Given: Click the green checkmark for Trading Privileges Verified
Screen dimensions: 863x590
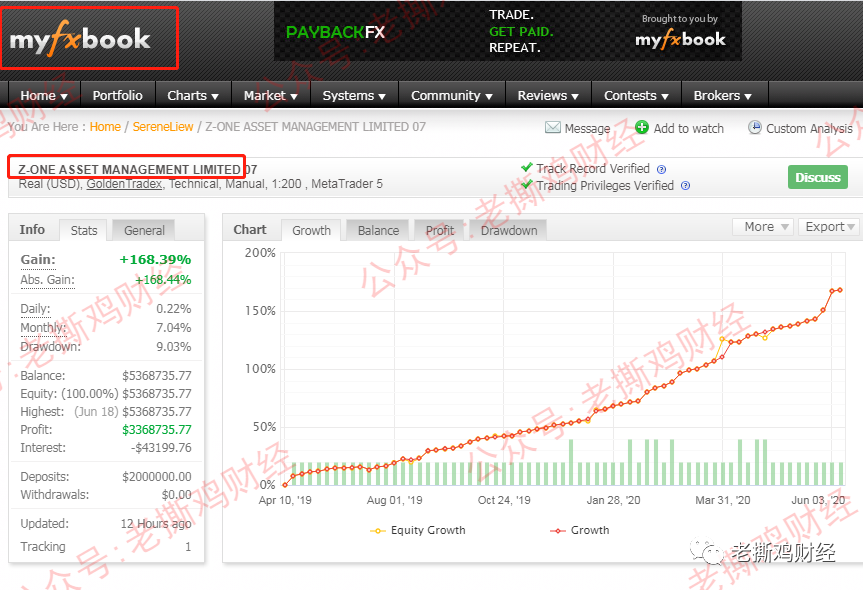Looking at the screenshot, I should 527,184.
